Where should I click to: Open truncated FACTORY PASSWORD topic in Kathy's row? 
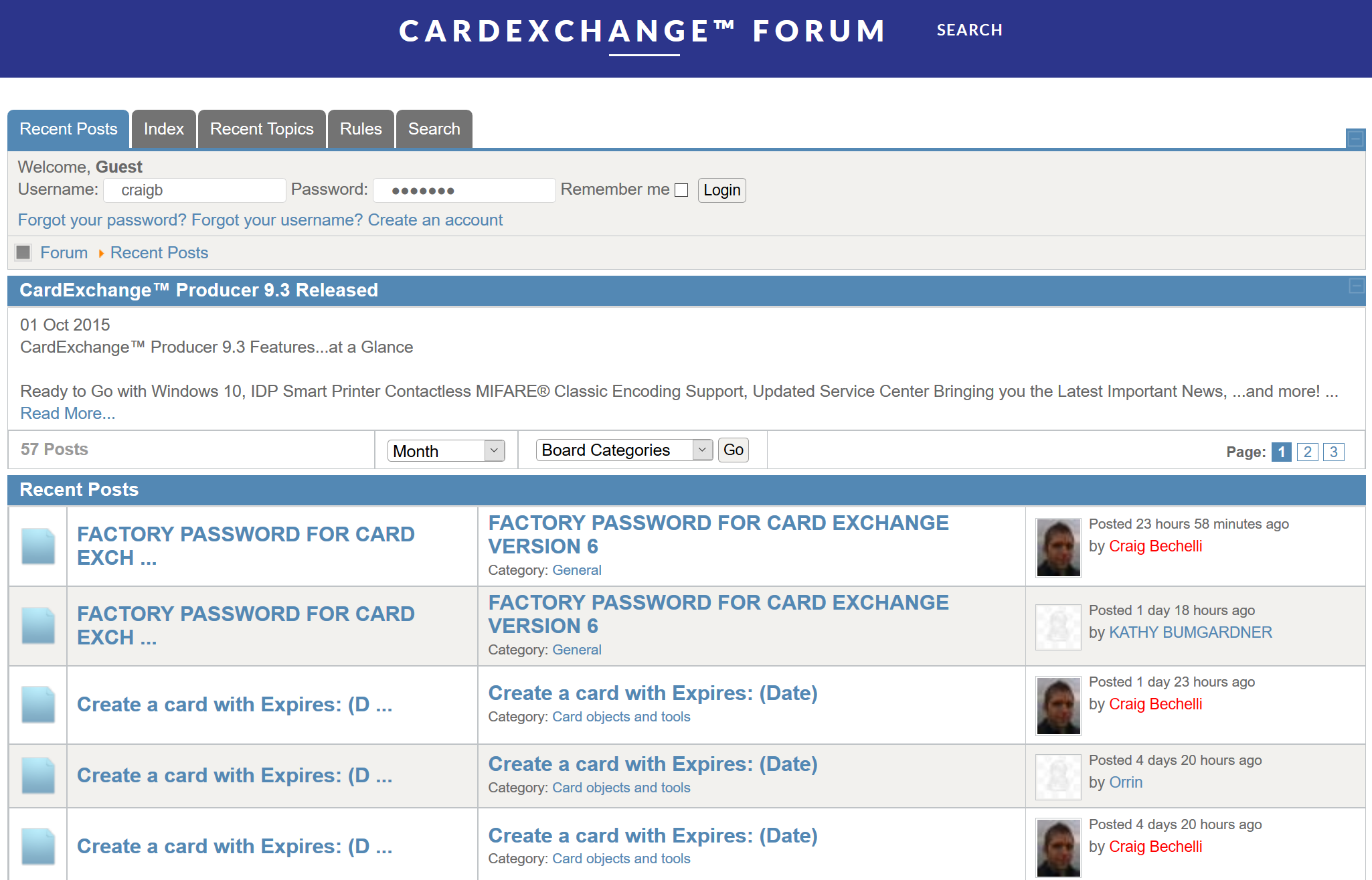[246, 626]
